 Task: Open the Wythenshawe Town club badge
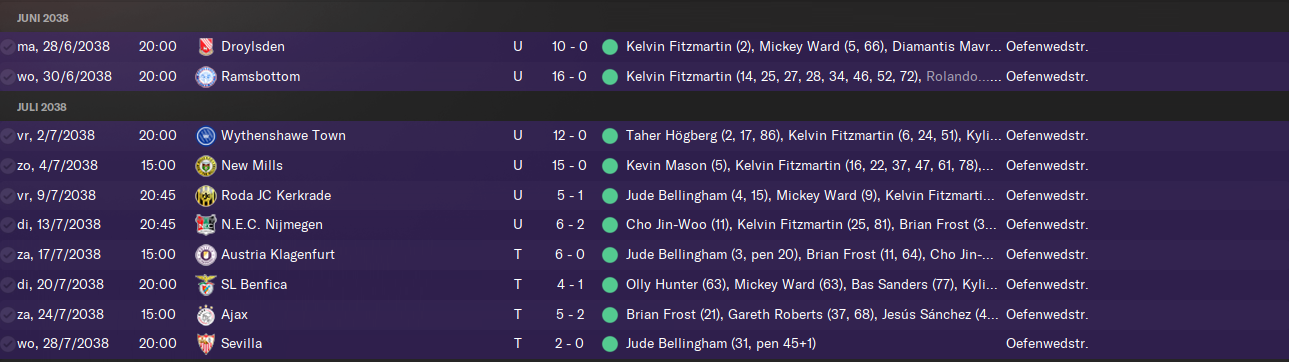[x=206, y=135]
